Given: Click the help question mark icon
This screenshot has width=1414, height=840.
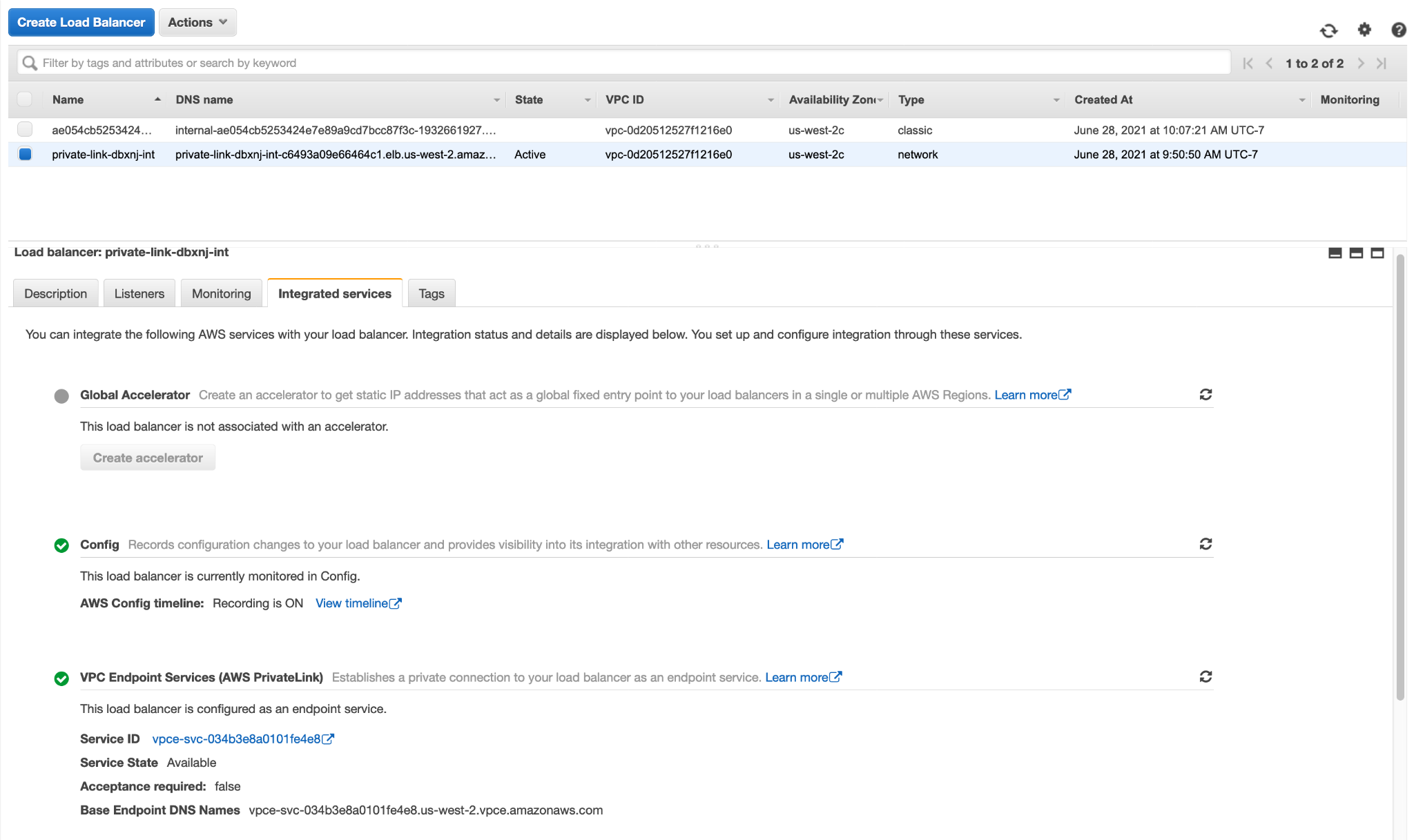Looking at the screenshot, I should click(x=1399, y=30).
